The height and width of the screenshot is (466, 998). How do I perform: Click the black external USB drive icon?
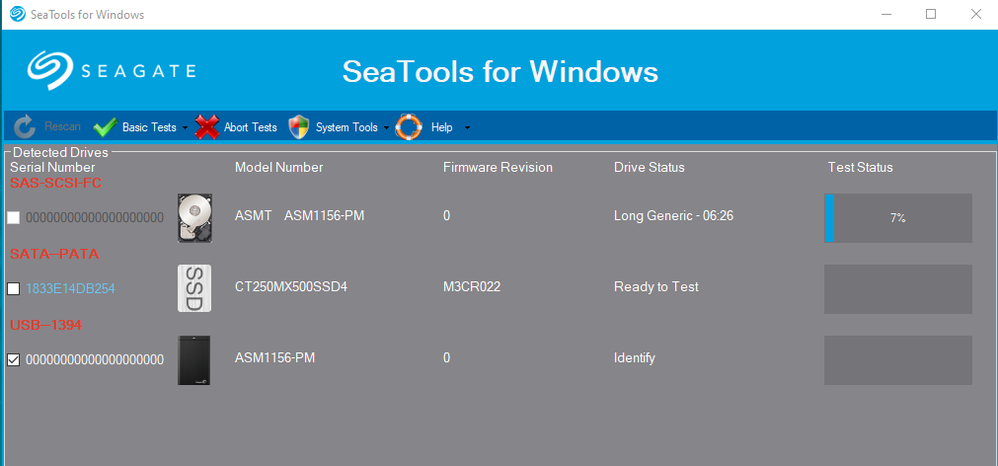tap(195, 360)
